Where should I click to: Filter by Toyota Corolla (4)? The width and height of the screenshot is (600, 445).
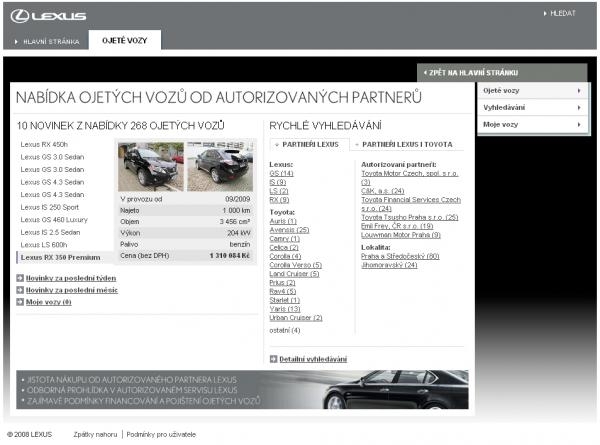(x=285, y=256)
